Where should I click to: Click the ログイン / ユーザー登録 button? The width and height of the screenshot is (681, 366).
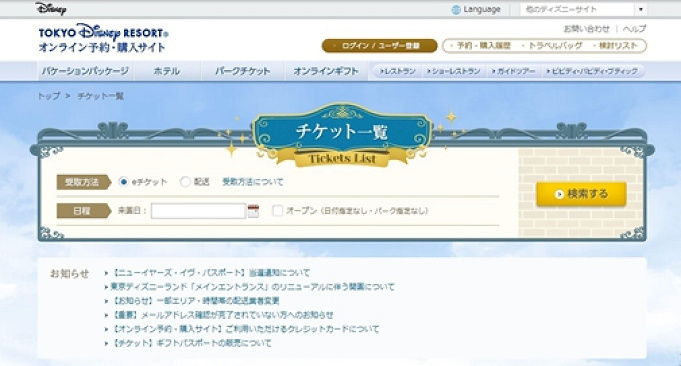coord(379,46)
